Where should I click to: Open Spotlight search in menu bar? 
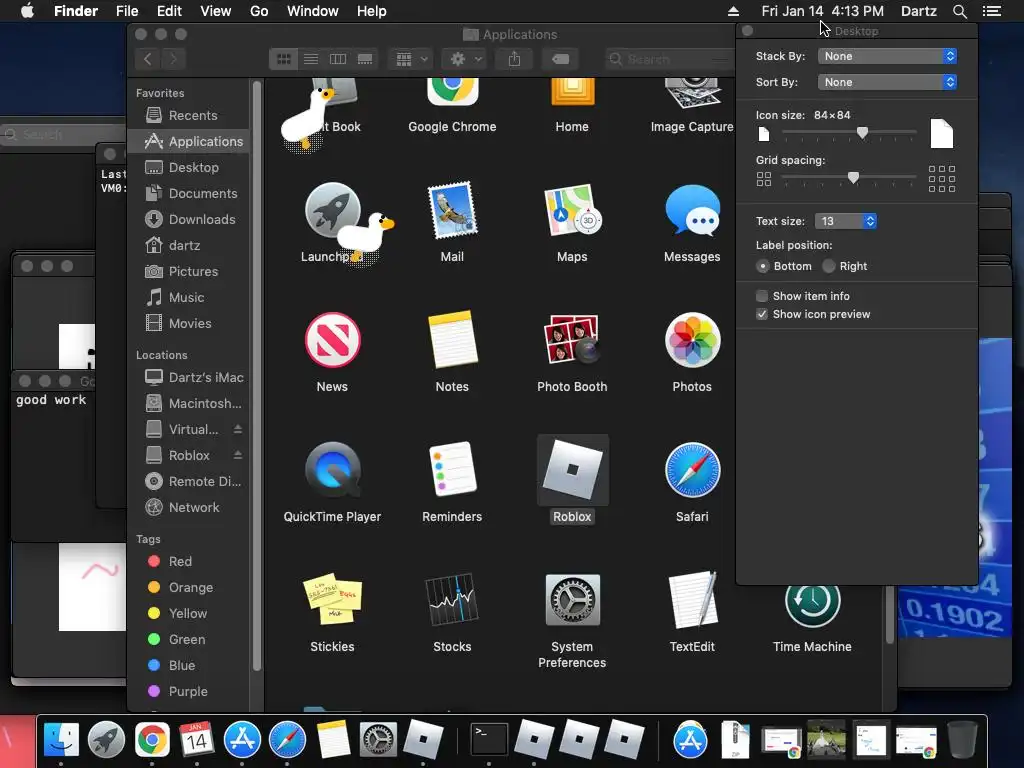pos(959,11)
